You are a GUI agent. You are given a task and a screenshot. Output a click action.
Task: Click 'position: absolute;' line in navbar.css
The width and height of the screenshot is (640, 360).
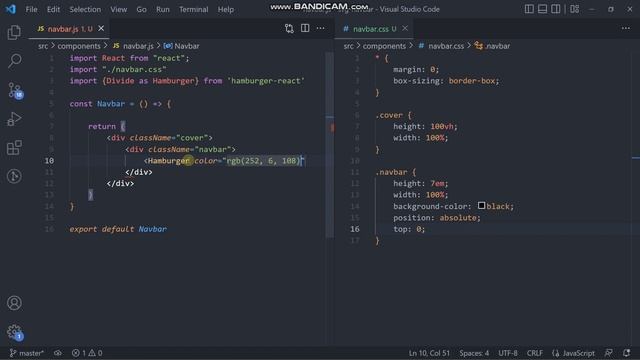[x=437, y=218]
